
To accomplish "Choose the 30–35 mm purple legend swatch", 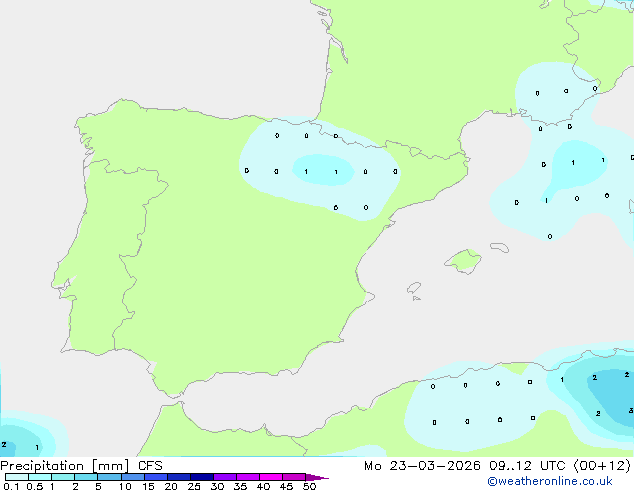I will [x=225, y=477].
